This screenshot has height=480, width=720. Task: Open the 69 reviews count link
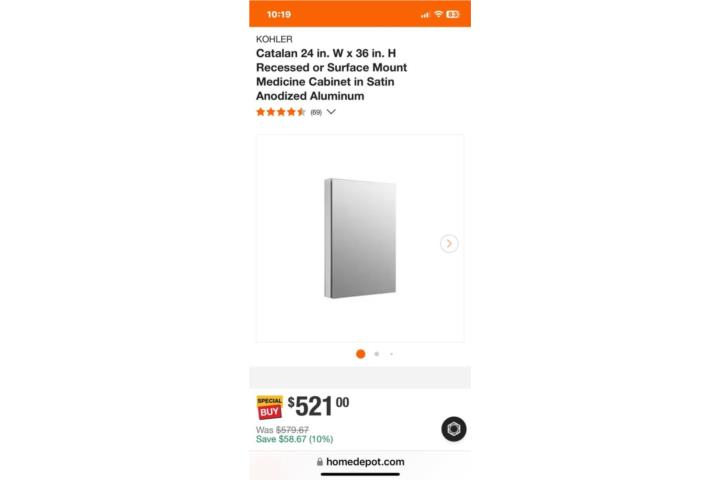click(x=316, y=112)
